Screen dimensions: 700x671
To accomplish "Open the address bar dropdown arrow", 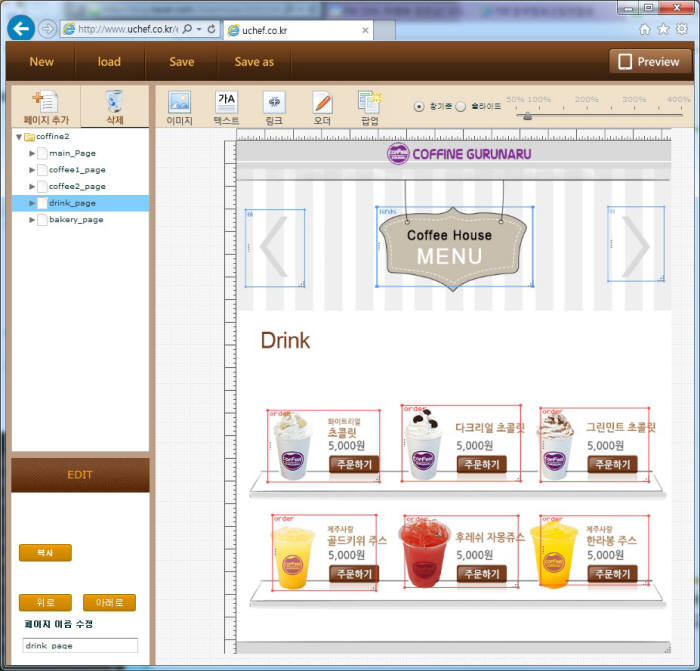I will coord(199,29).
